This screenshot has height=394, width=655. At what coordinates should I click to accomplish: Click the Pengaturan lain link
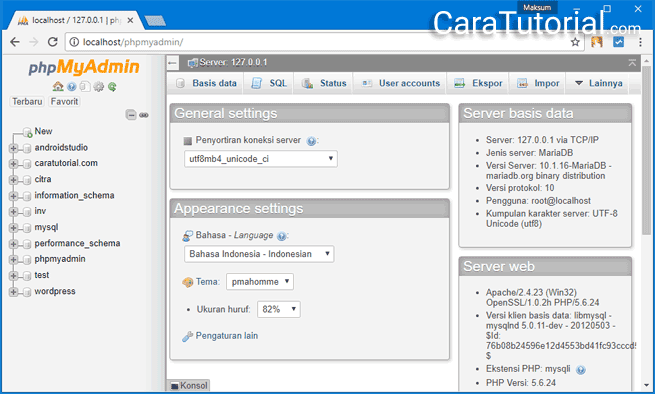coord(226,336)
